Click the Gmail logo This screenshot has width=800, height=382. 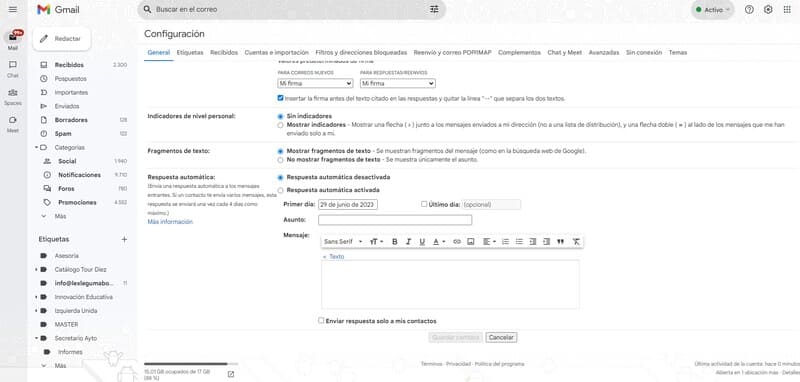click(59, 10)
